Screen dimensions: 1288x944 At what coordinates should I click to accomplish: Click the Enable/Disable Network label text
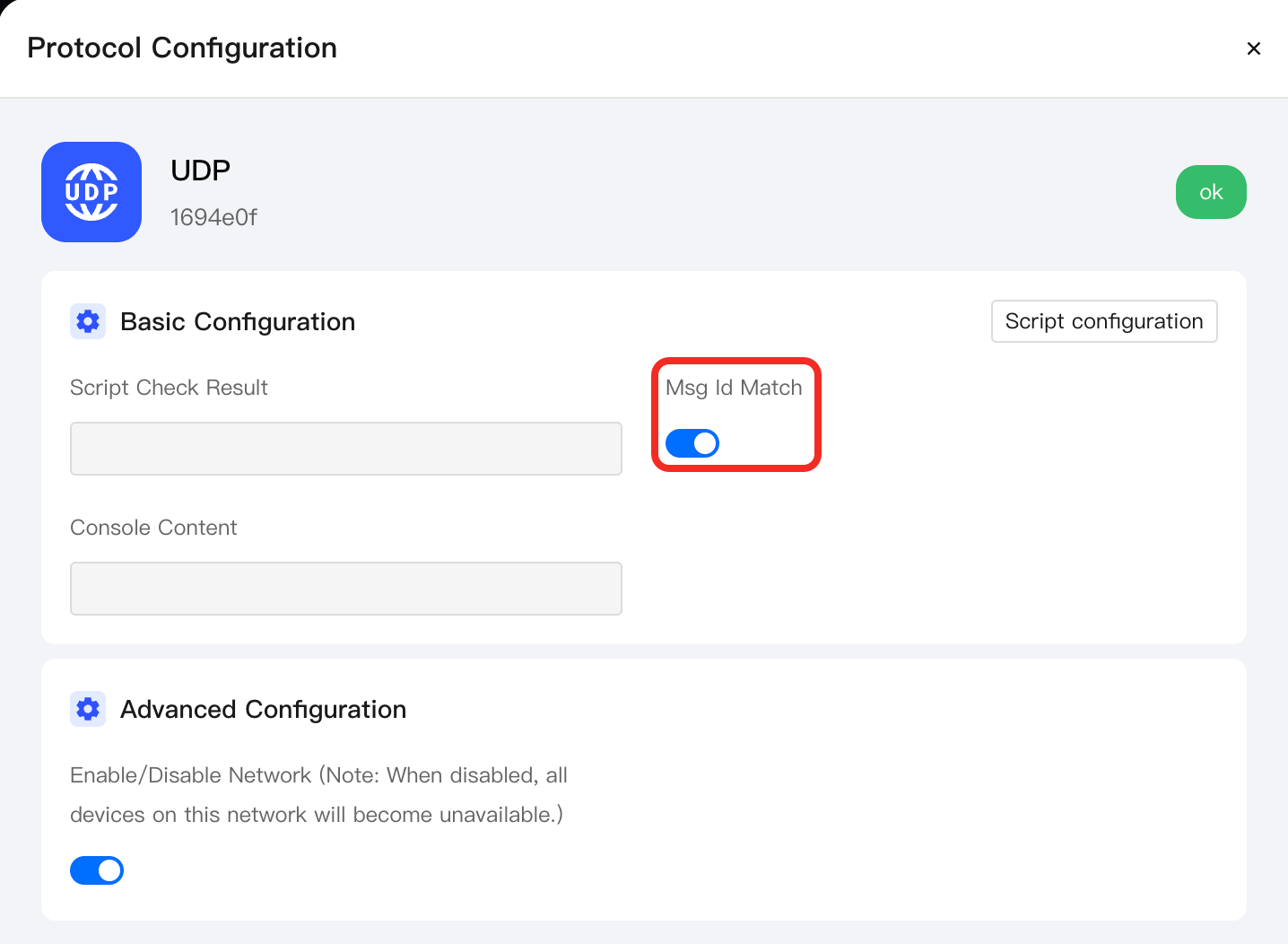191,775
